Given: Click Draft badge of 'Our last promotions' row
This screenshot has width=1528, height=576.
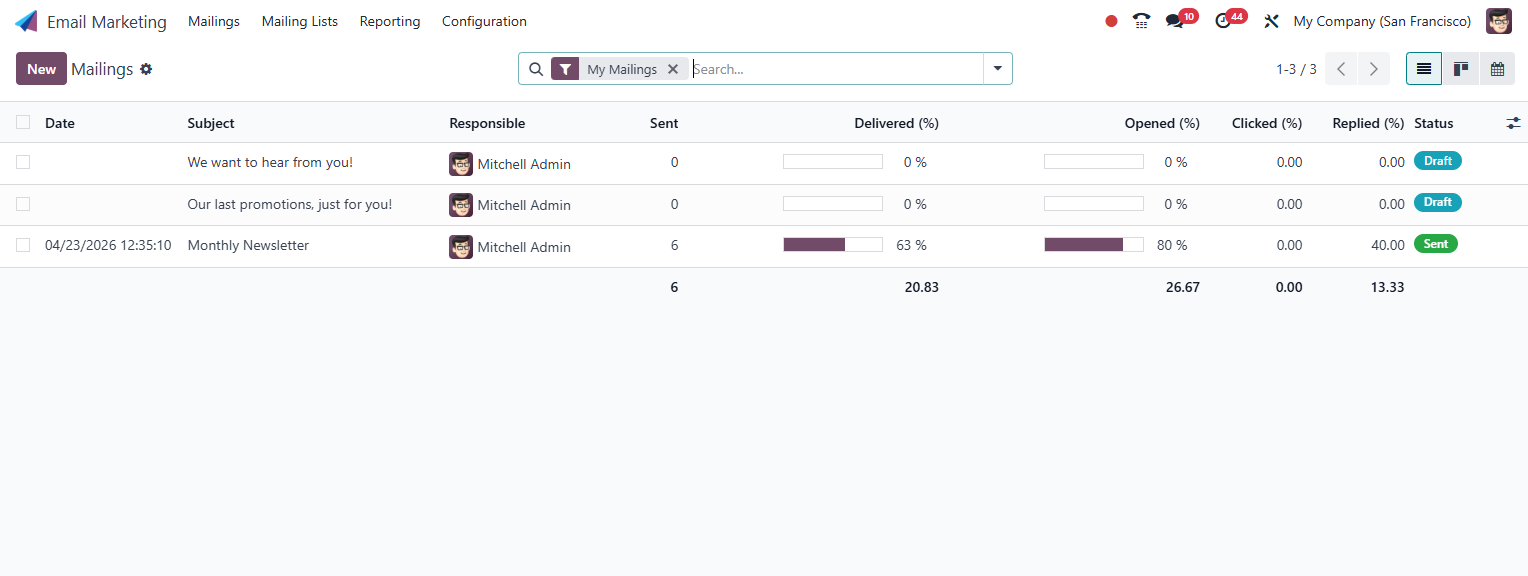Looking at the screenshot, I should click(1438, 202).
